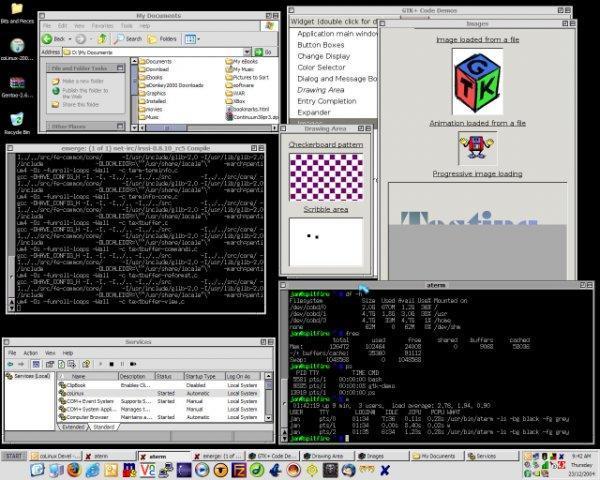
Task: Click the checkerboard pattern in Drawing Area
Action: tap(326, 176)
